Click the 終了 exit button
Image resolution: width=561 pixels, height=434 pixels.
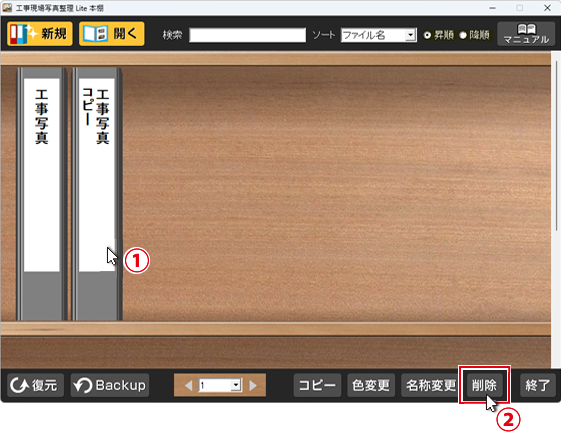(x=538, y=385)
